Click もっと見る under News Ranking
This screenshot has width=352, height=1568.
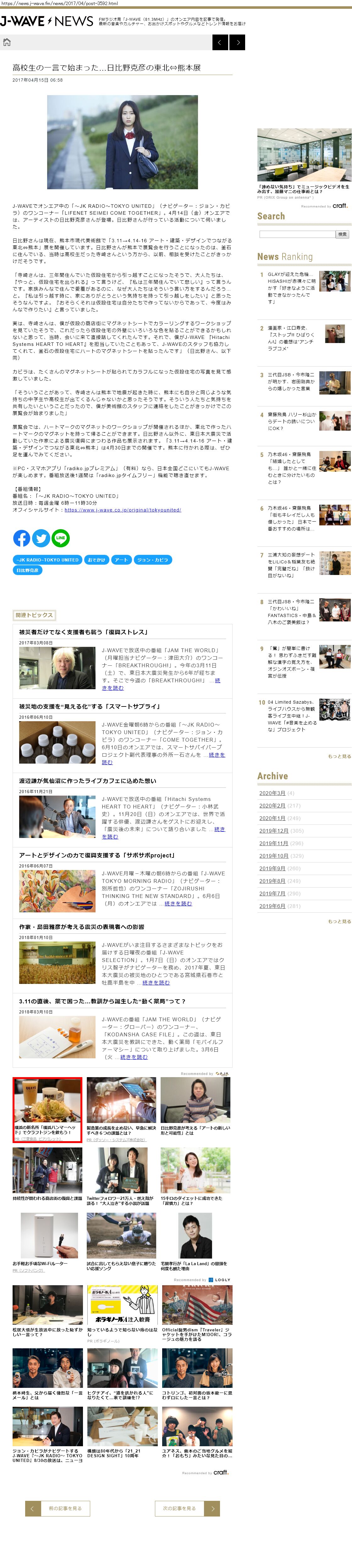[x=339, y=757]
